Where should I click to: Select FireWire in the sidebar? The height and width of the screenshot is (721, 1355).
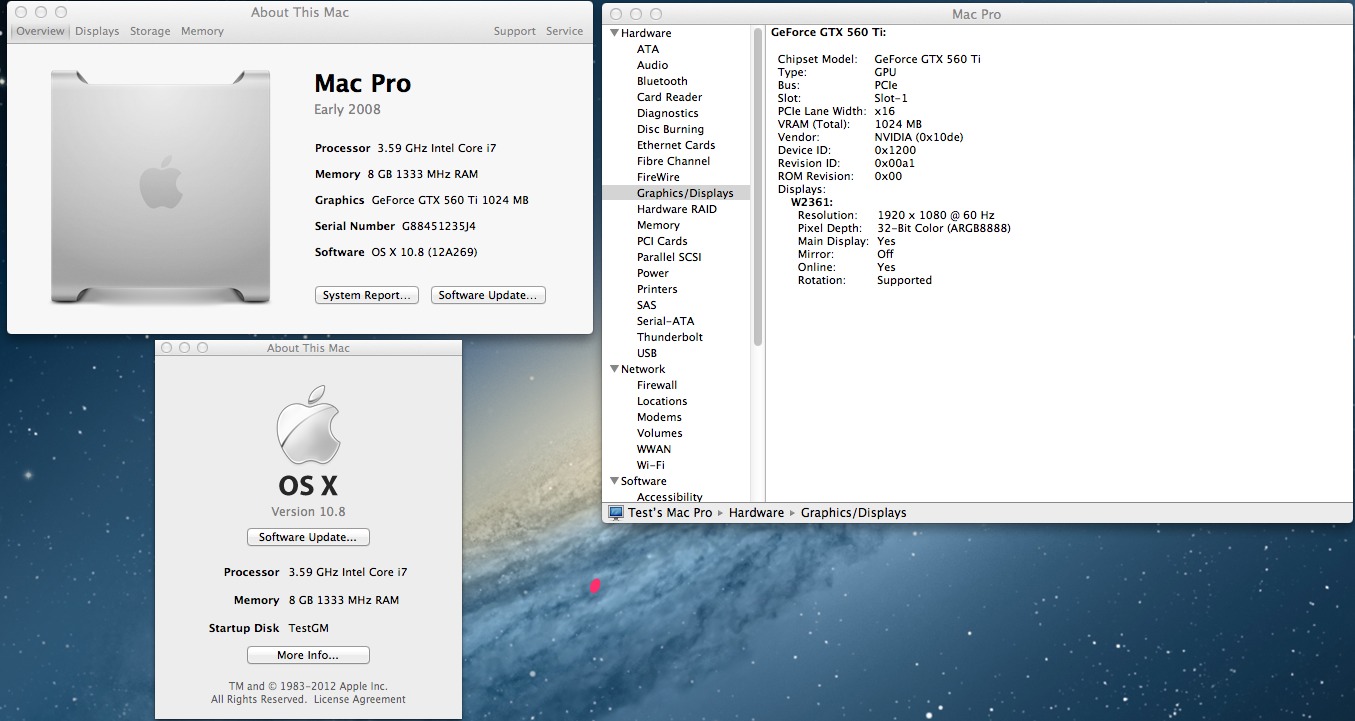[658, 177]
